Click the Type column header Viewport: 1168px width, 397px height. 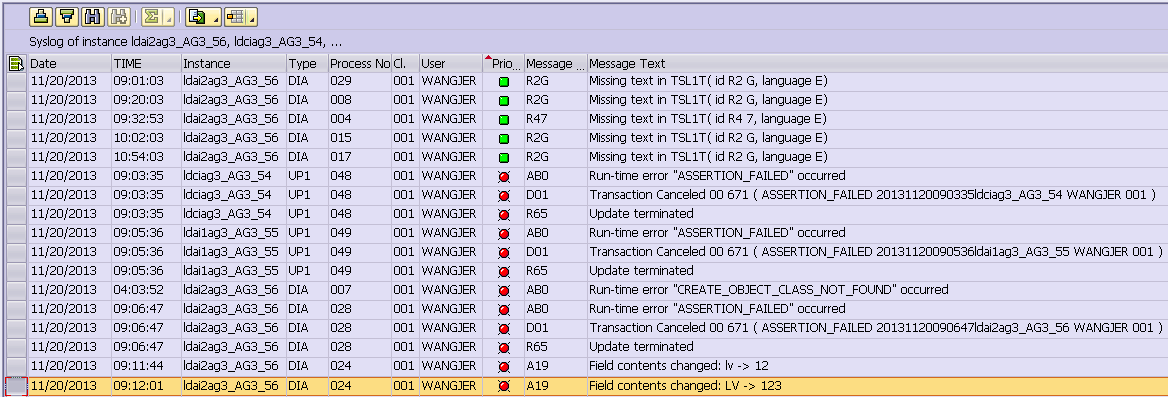pos(307,64)
